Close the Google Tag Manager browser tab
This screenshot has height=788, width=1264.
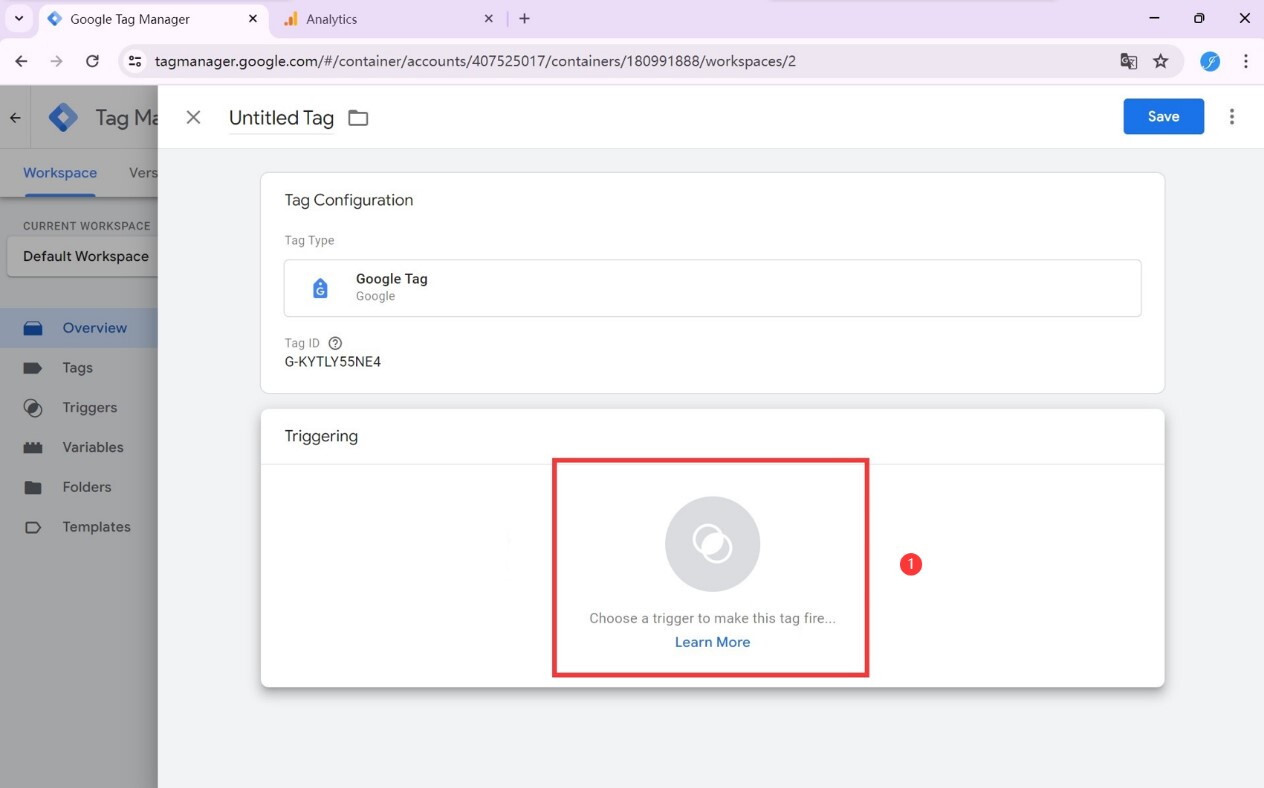coord(253,19)
